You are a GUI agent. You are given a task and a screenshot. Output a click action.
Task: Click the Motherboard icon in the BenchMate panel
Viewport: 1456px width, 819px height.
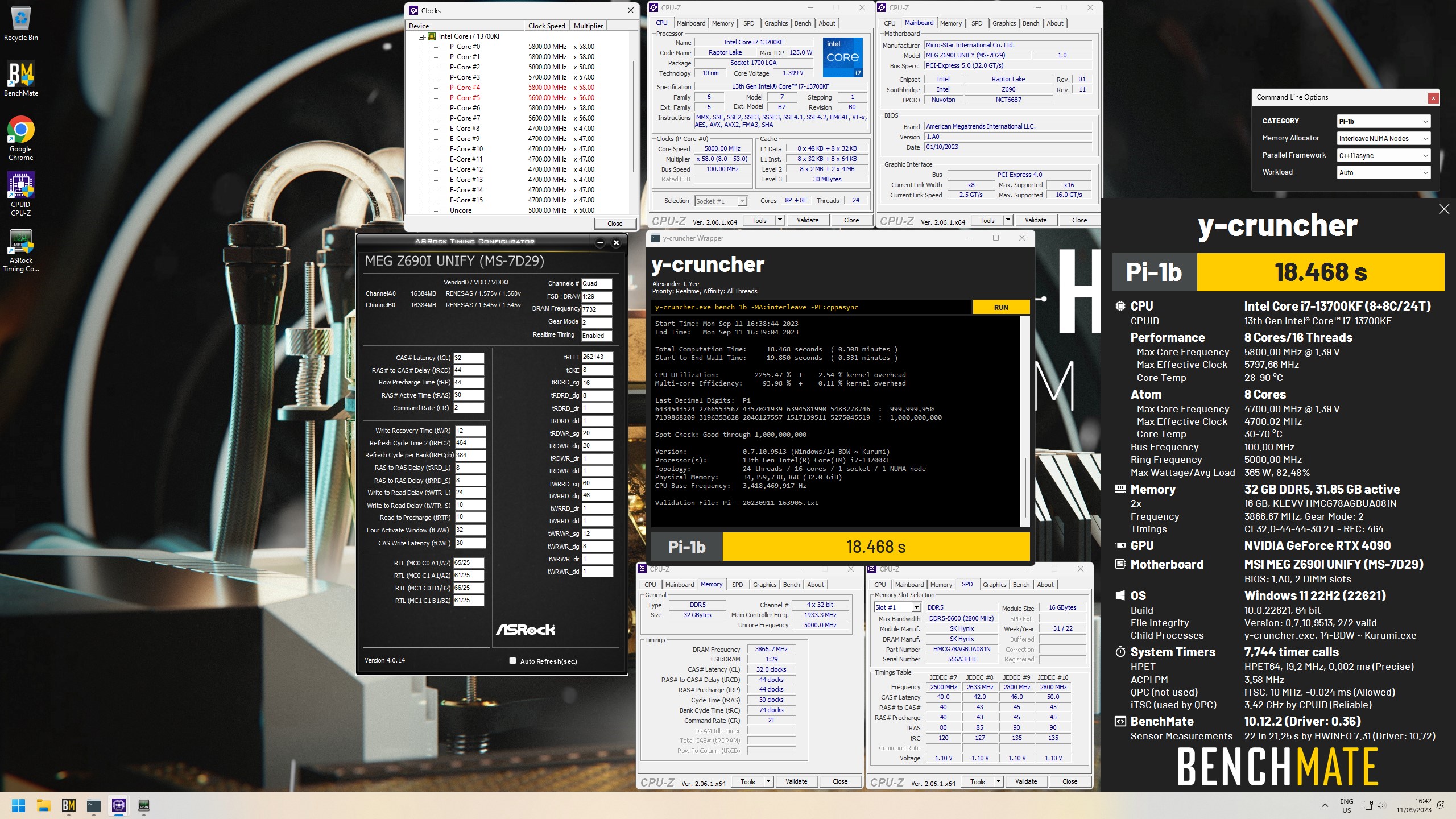click(1120, 564)
